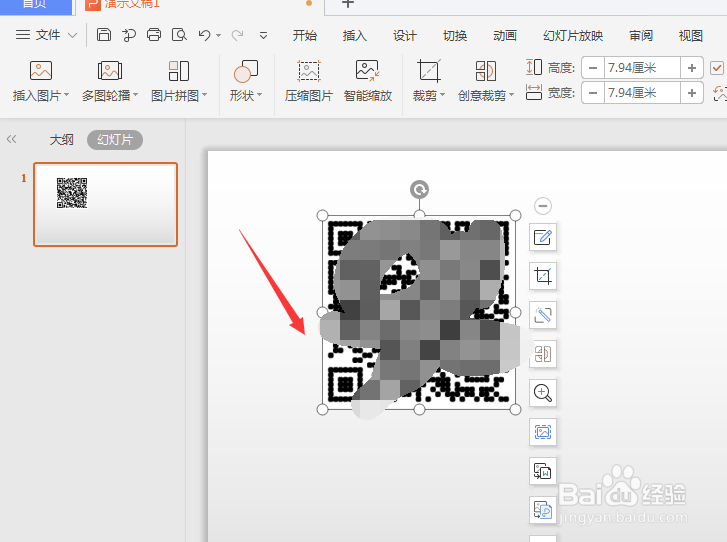Switch to the 切换 ribbon tab
This screenshot has height=542, width=727.
pos(455,36)
